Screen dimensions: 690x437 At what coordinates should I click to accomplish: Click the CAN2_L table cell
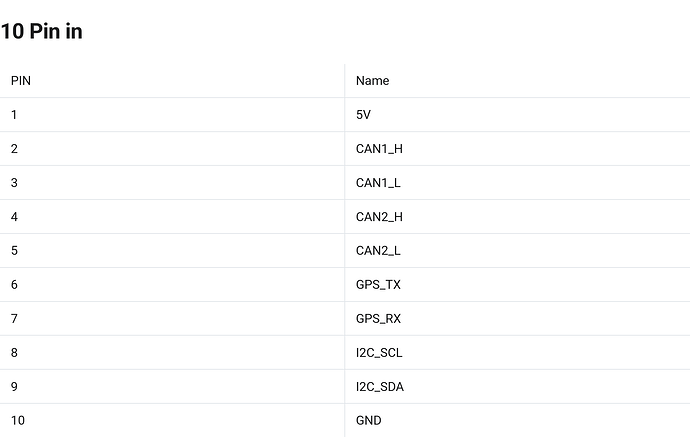click(x=378, y=251)
